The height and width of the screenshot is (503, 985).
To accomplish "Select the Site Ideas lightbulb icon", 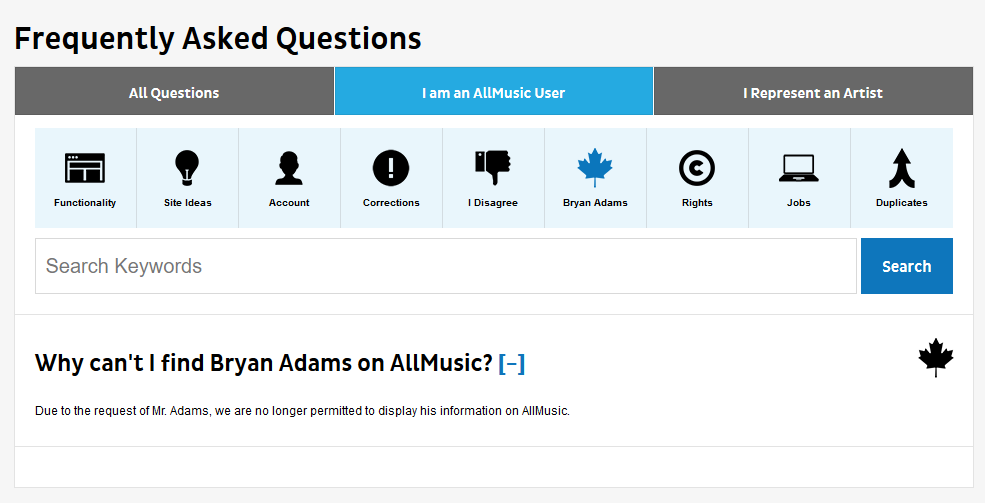I will (187, 167).
